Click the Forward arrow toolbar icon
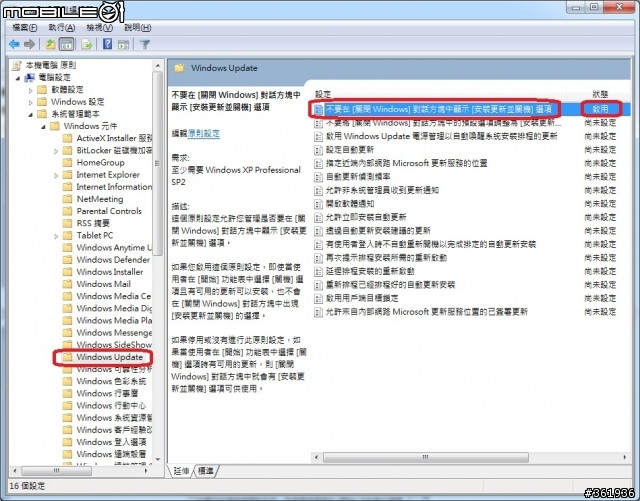The image size is (640, 501). [x=29, y=44]
